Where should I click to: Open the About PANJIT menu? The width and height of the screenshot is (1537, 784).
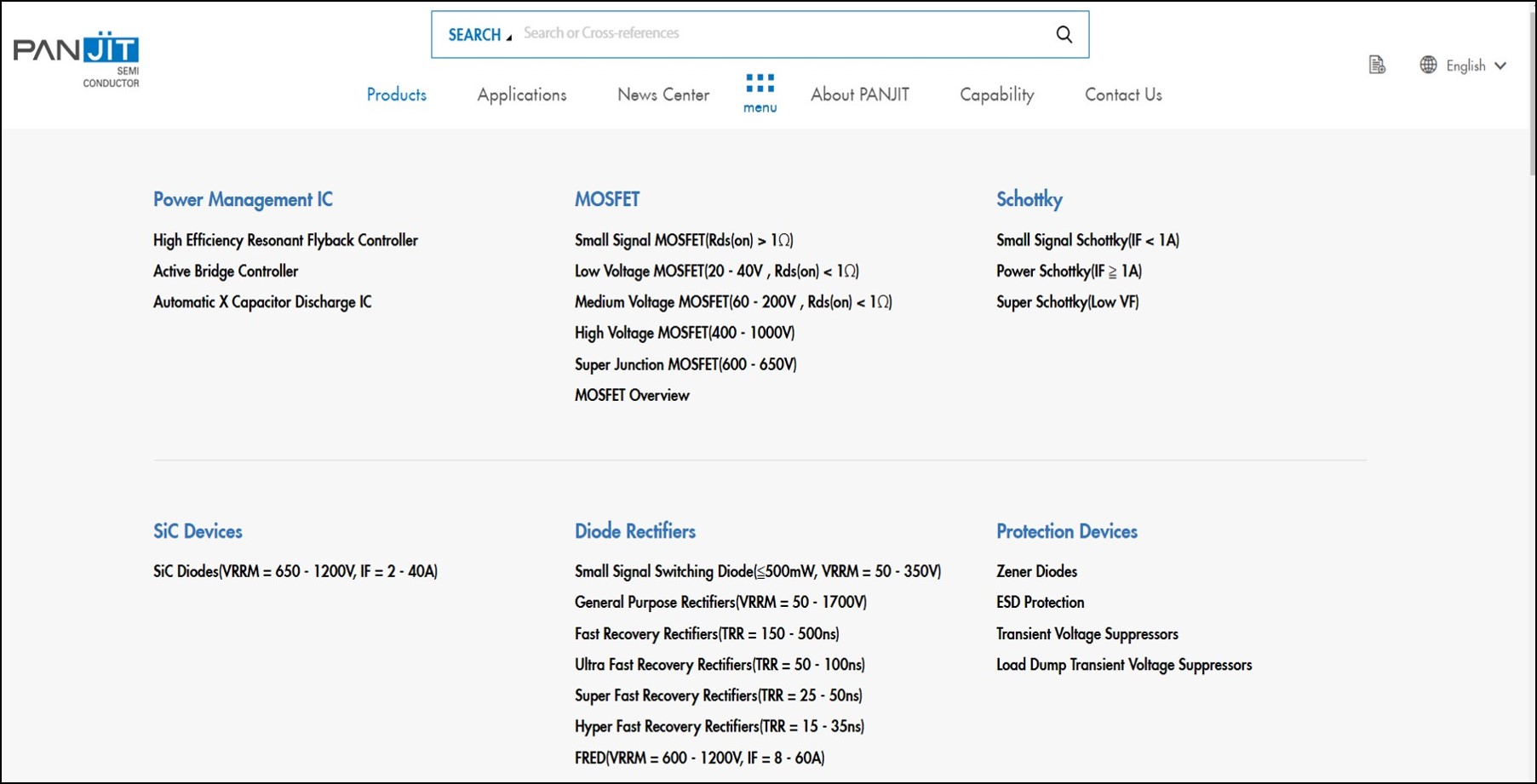tap(860, 94)
